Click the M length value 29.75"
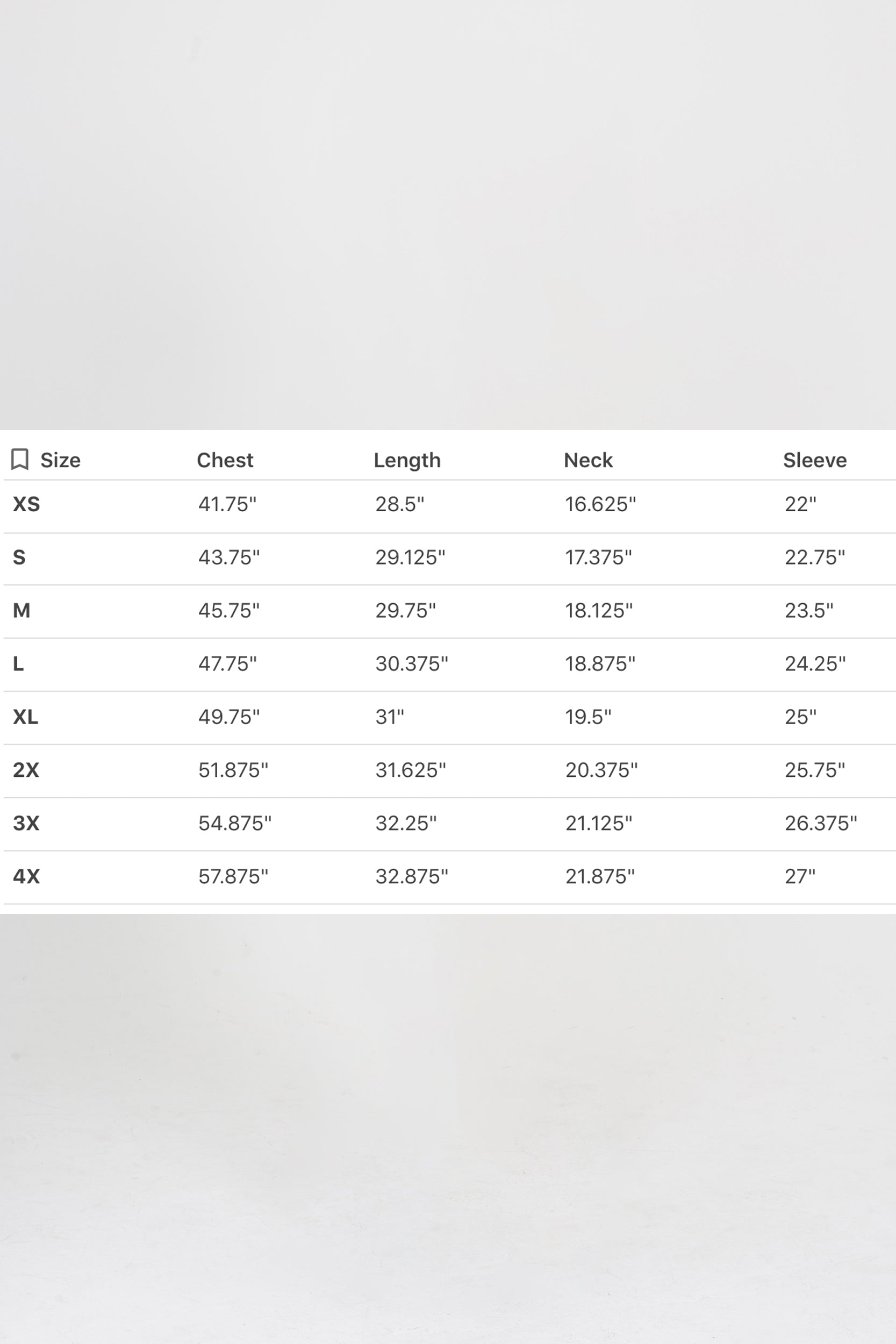896x1344 pixels. tap(405, 610)
